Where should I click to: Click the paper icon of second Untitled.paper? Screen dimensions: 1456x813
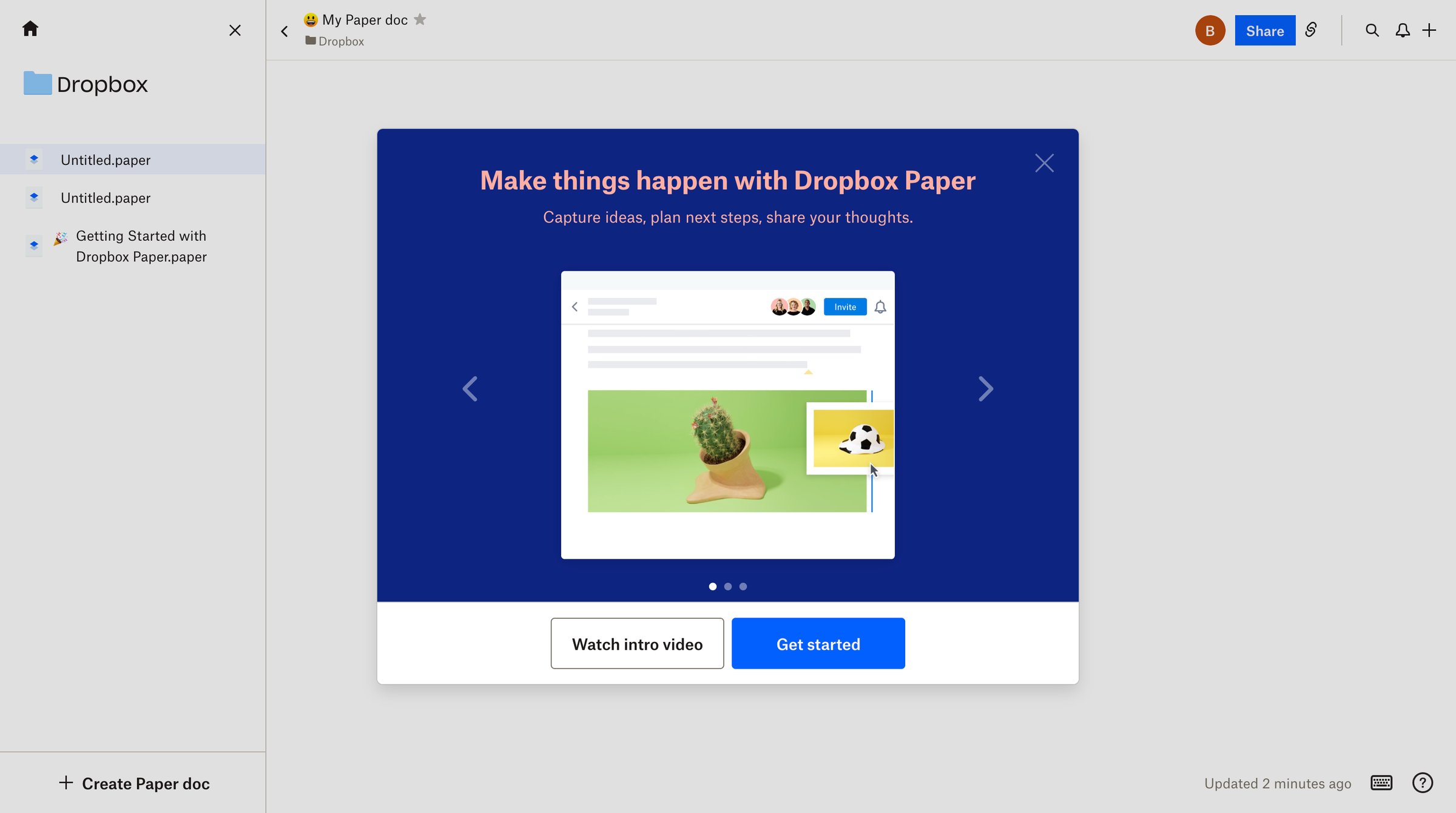pos(34,197)
